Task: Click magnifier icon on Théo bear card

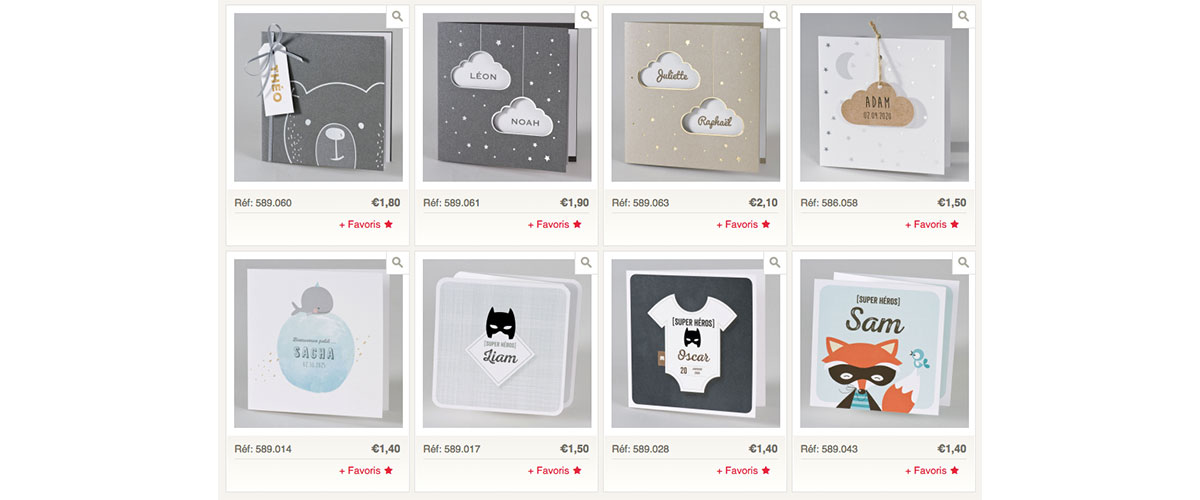Action: pyautogui.click(x=397, y=16)
